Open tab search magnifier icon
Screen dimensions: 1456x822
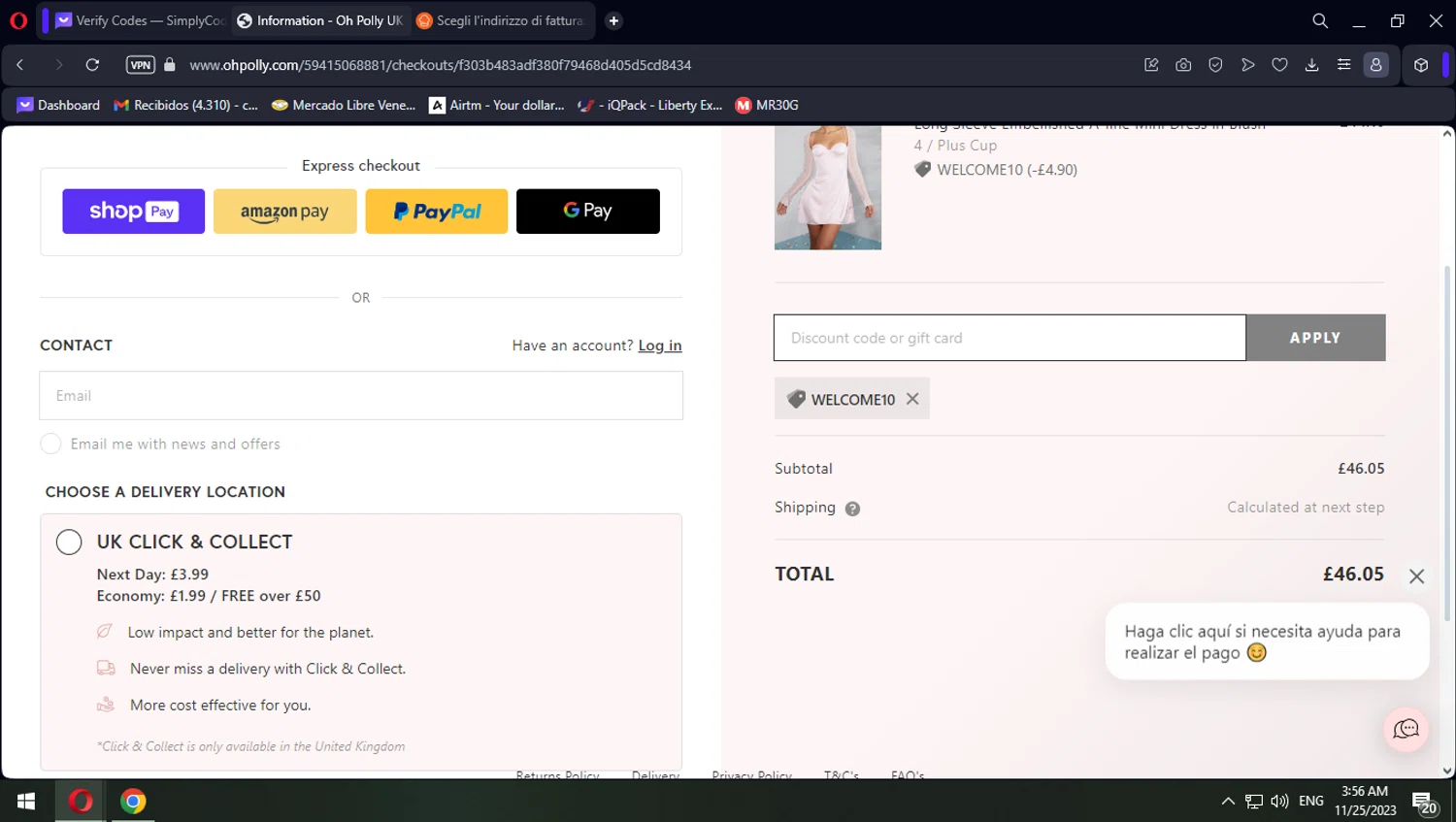(1320, 20)
